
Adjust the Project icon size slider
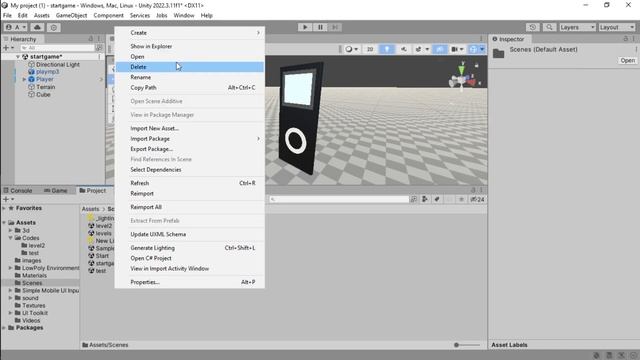pyautogui.click(x=467, y=345)
